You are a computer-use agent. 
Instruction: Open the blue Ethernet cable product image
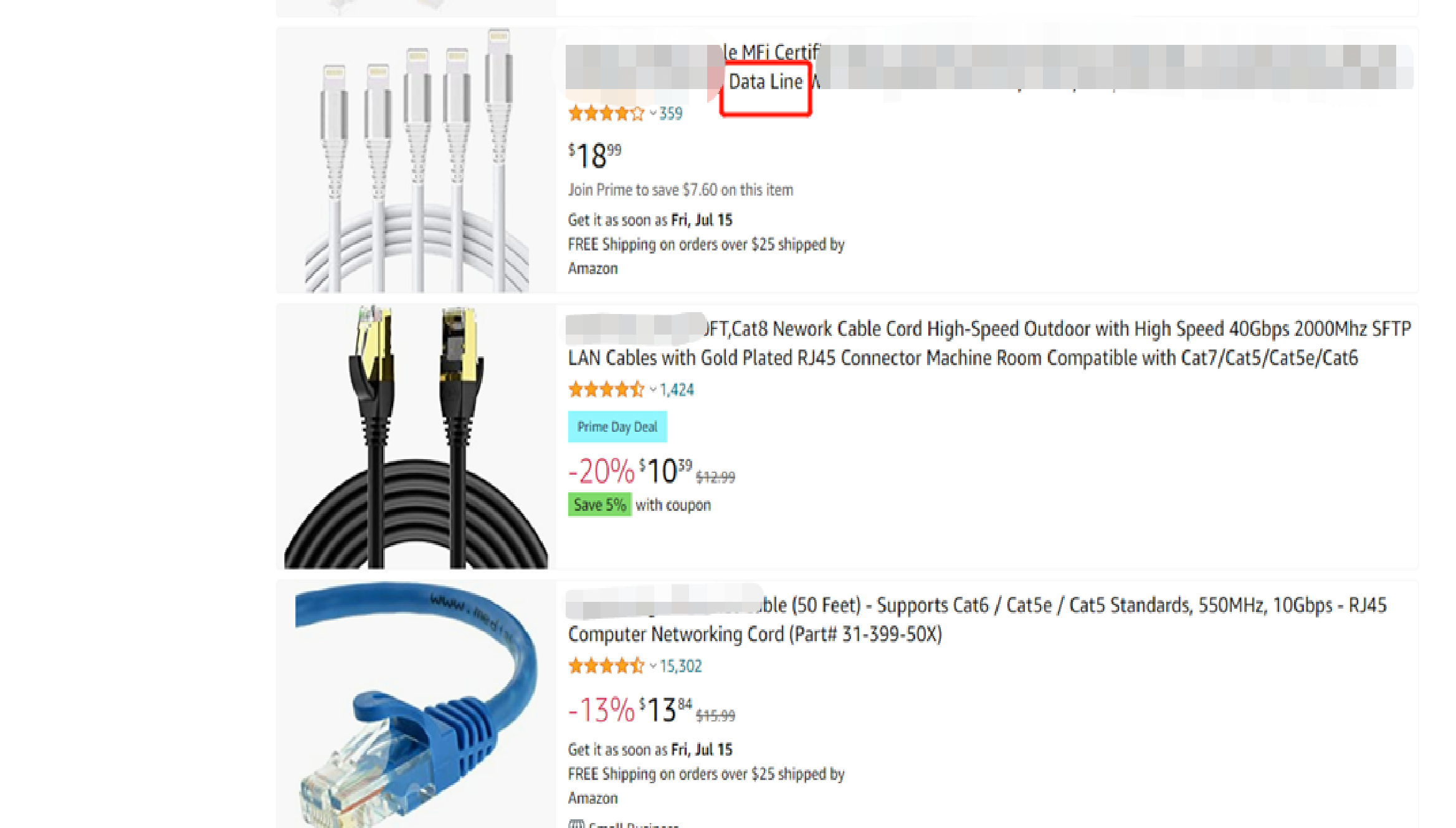(416, 704)
